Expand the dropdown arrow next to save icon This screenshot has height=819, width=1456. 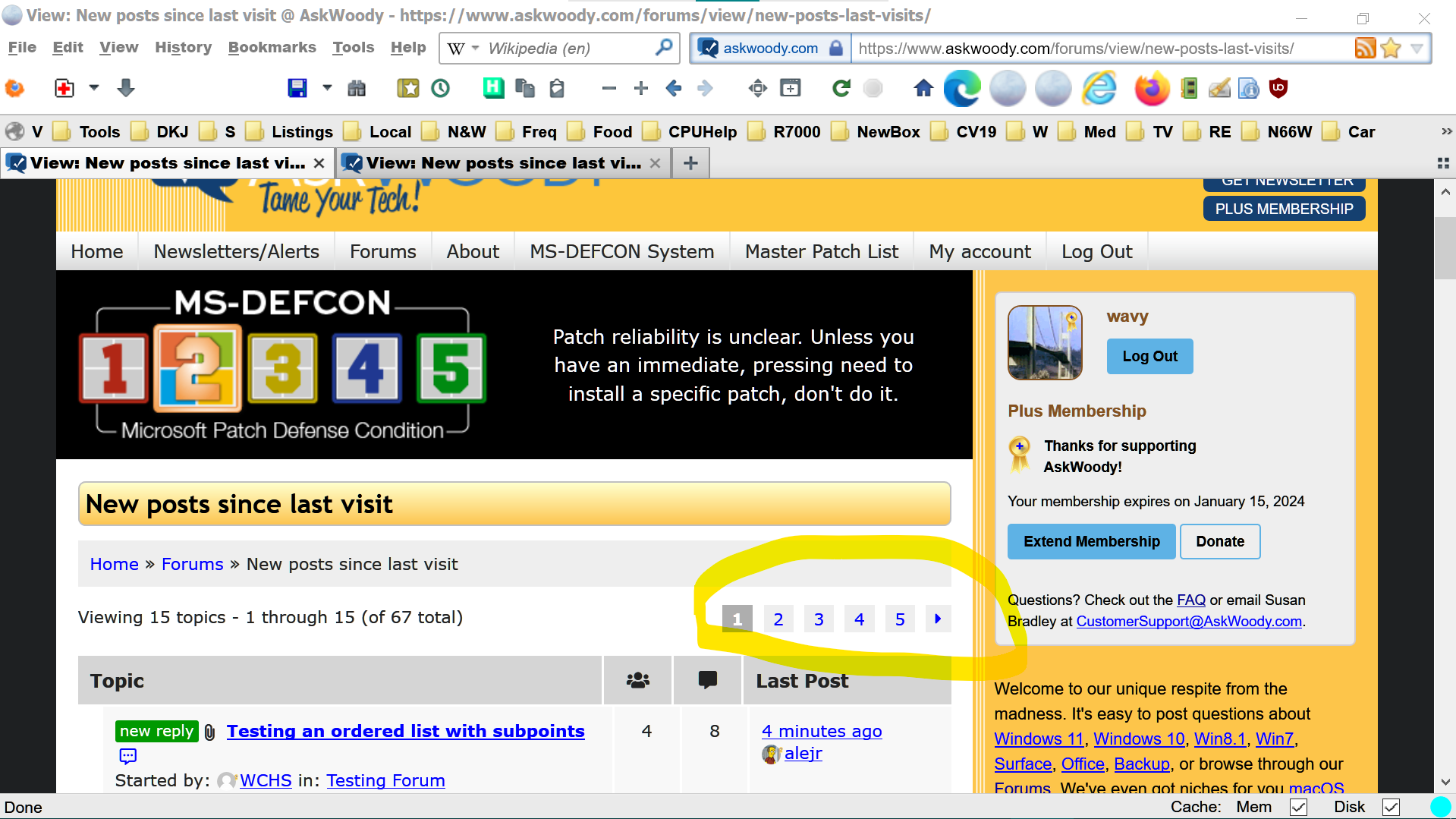pyautogui.click(x=327, y=88)
